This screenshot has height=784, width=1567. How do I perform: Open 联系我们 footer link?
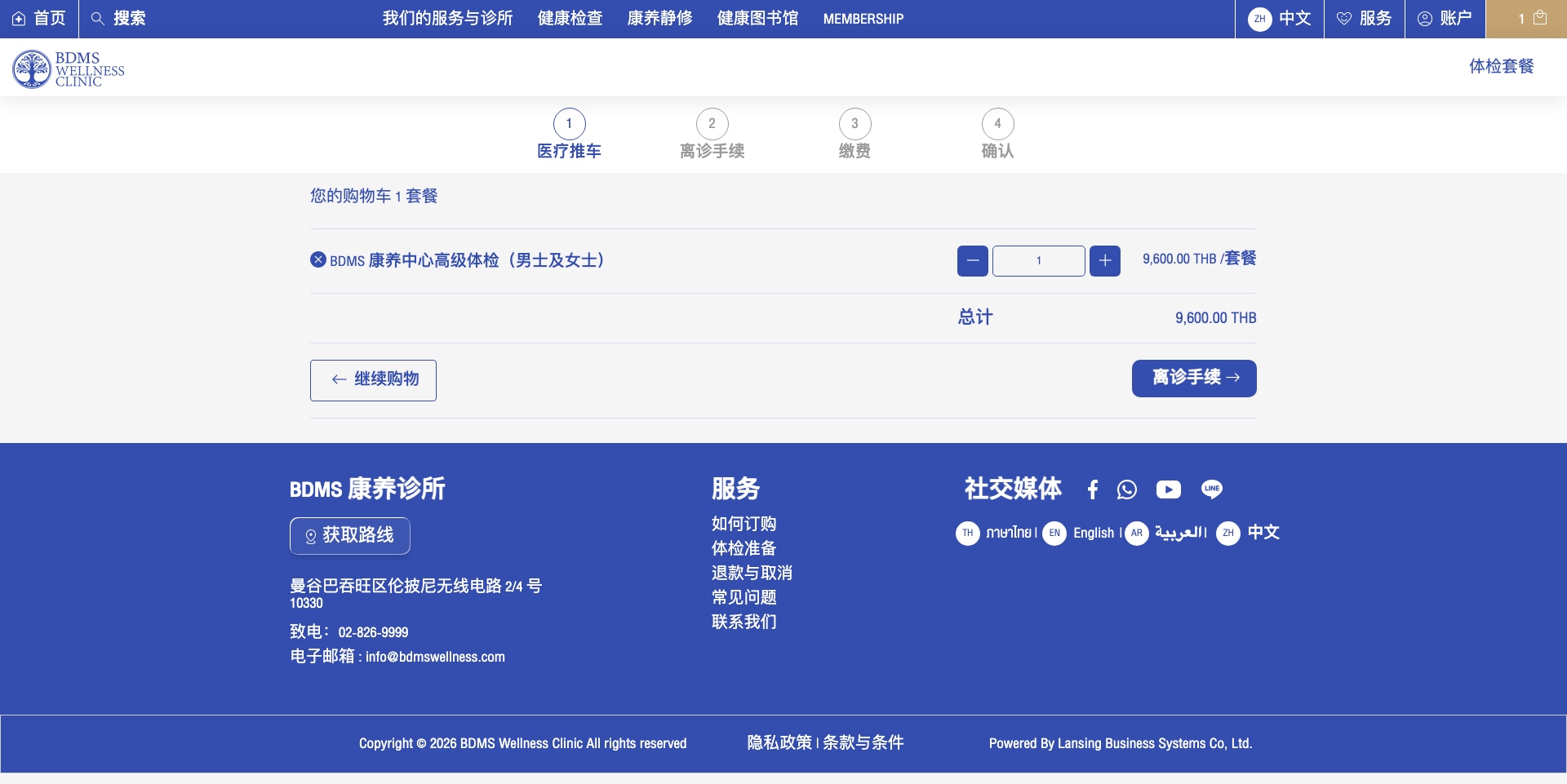(x=744, y=622)
